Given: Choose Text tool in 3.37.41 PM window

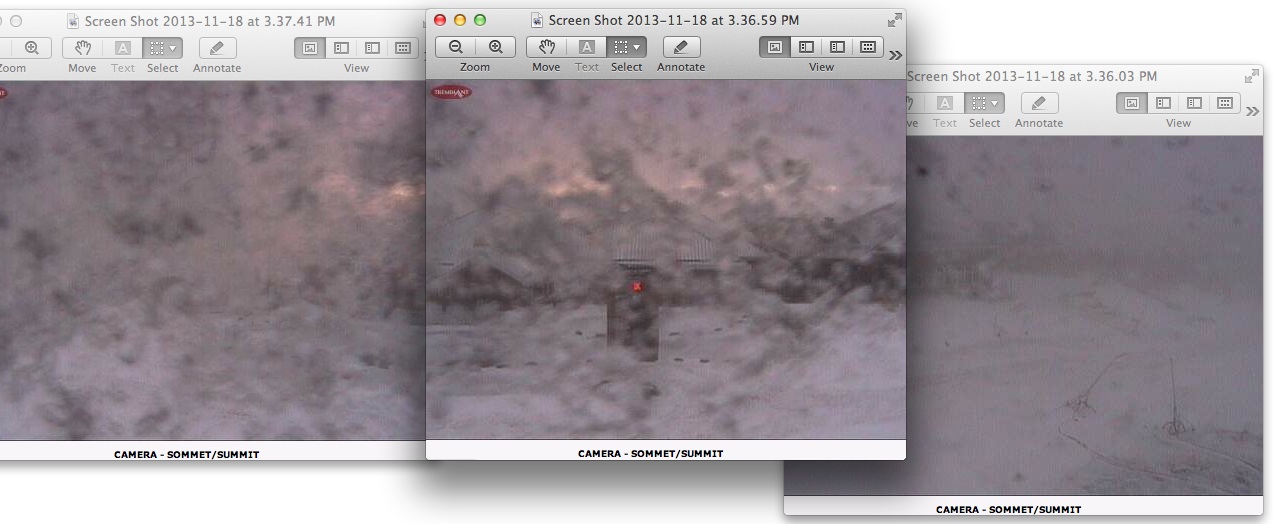Looking at the screenshot, I should pos(123,47).
